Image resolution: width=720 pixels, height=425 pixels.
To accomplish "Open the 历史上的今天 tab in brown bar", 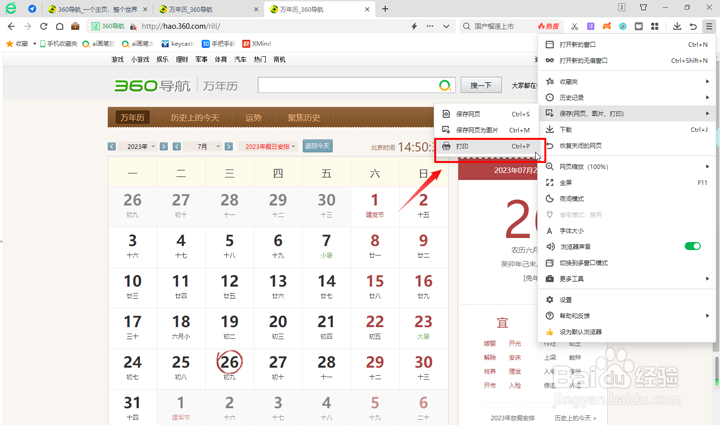I will (195, 117).
